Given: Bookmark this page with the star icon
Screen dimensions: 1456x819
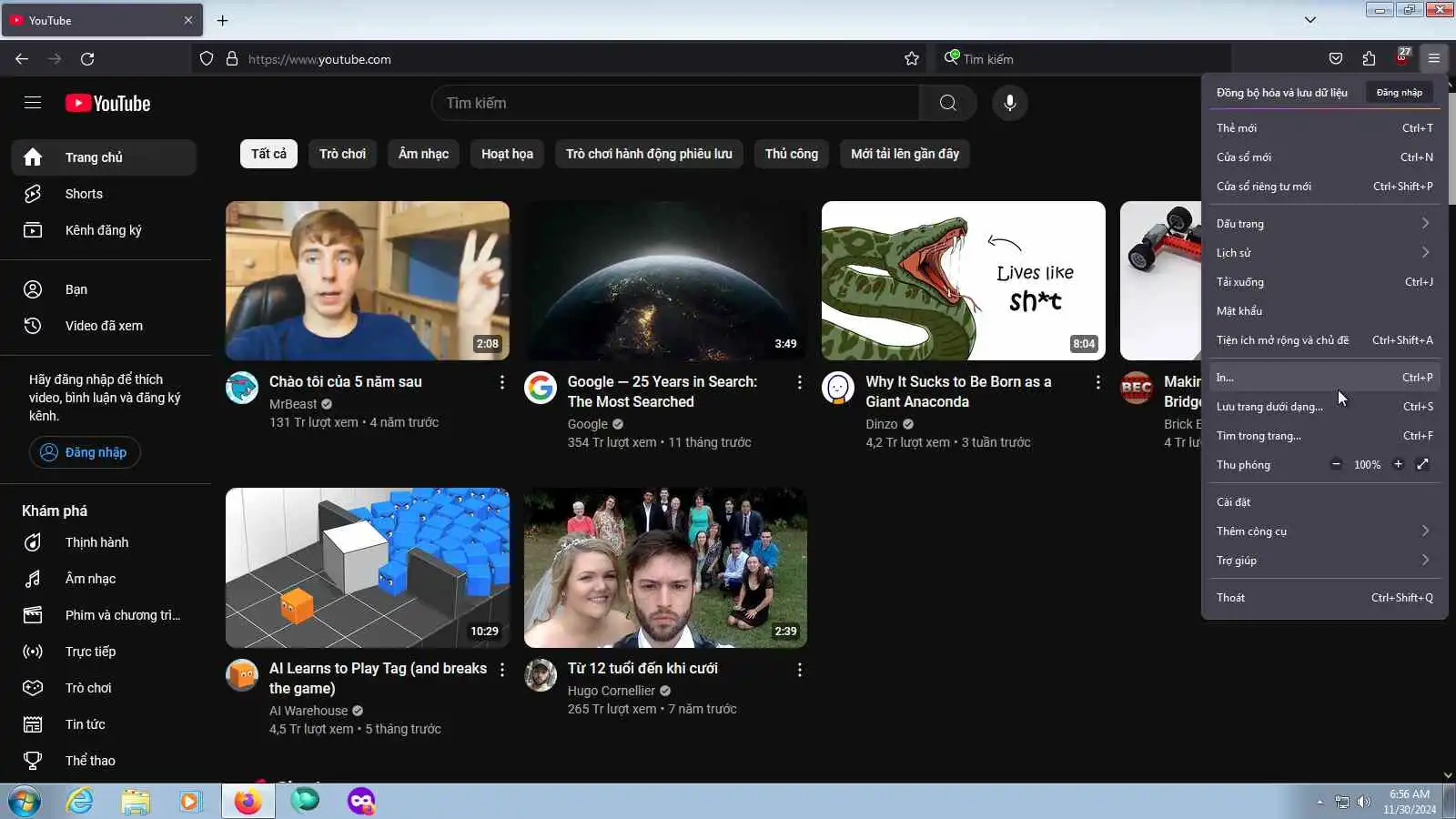Looking at the screenshot, I should (912, 59).
